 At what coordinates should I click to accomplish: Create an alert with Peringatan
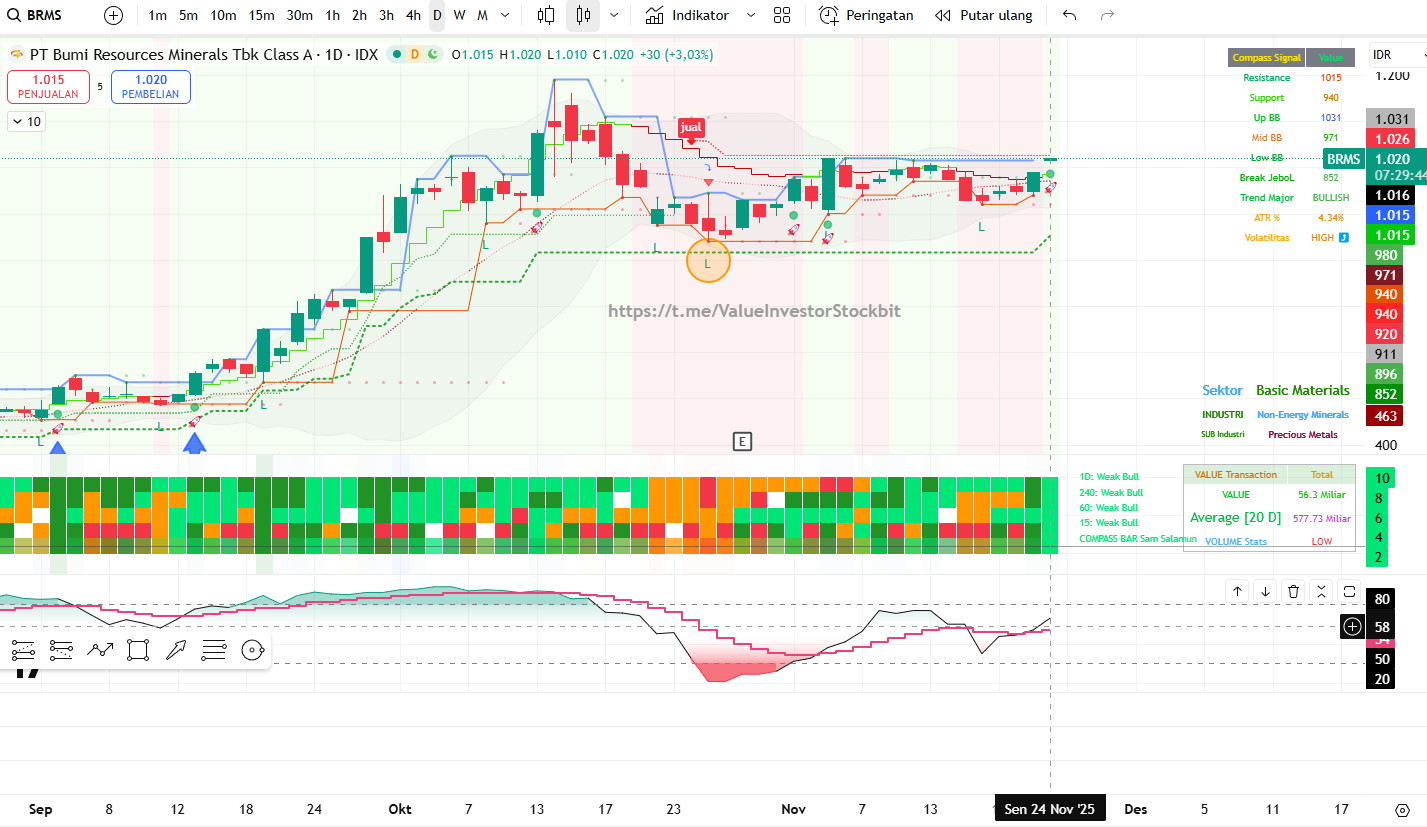[866, 15]
